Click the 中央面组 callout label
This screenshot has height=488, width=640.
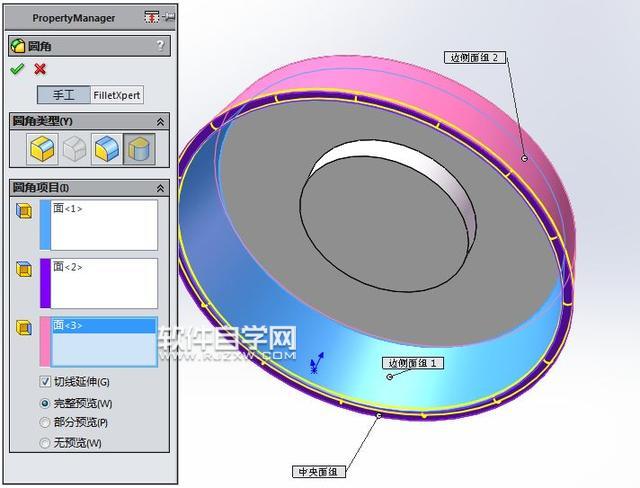click(x=319, y=472)
